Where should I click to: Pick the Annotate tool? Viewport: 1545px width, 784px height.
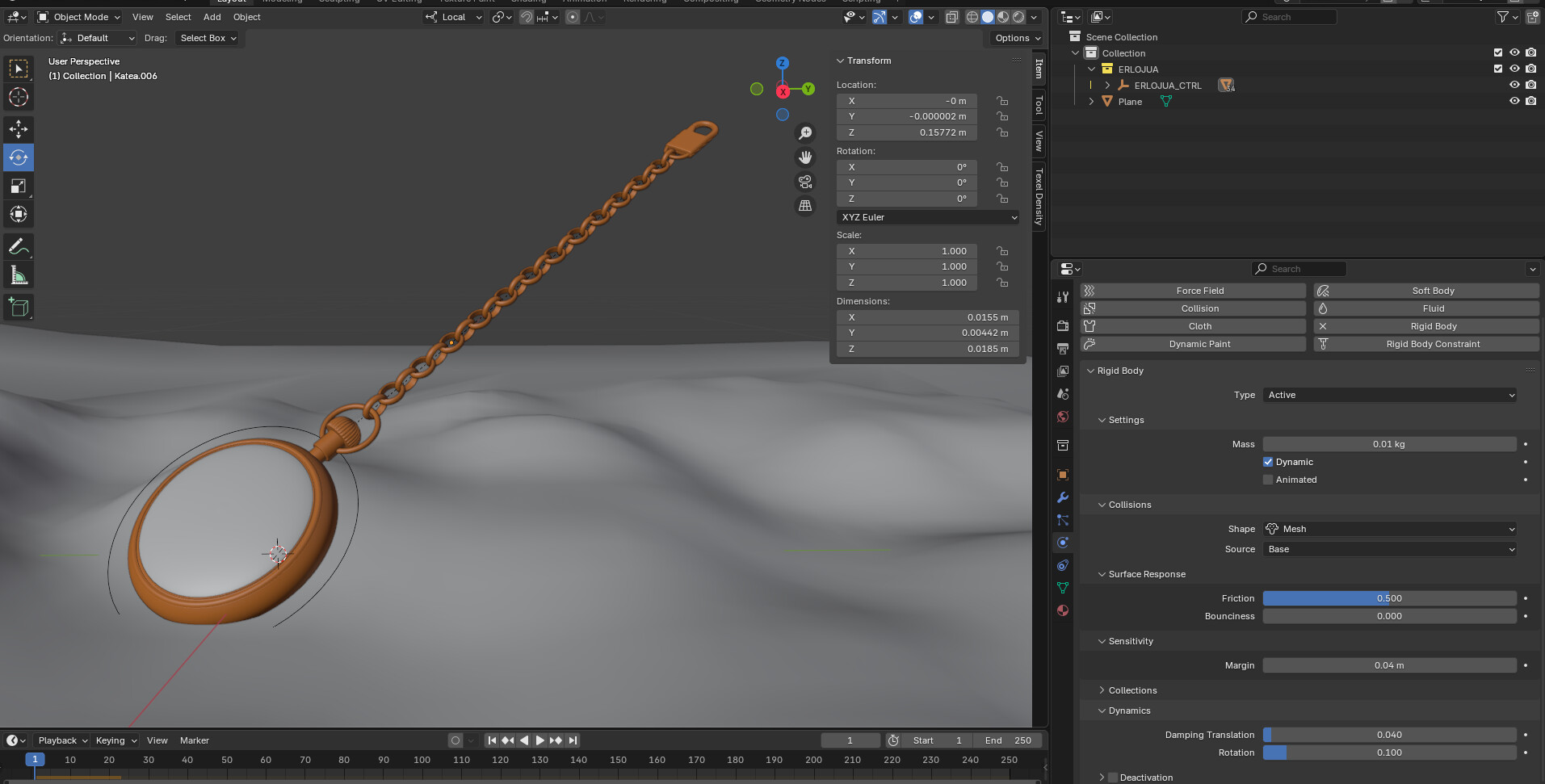click(19, 247)
